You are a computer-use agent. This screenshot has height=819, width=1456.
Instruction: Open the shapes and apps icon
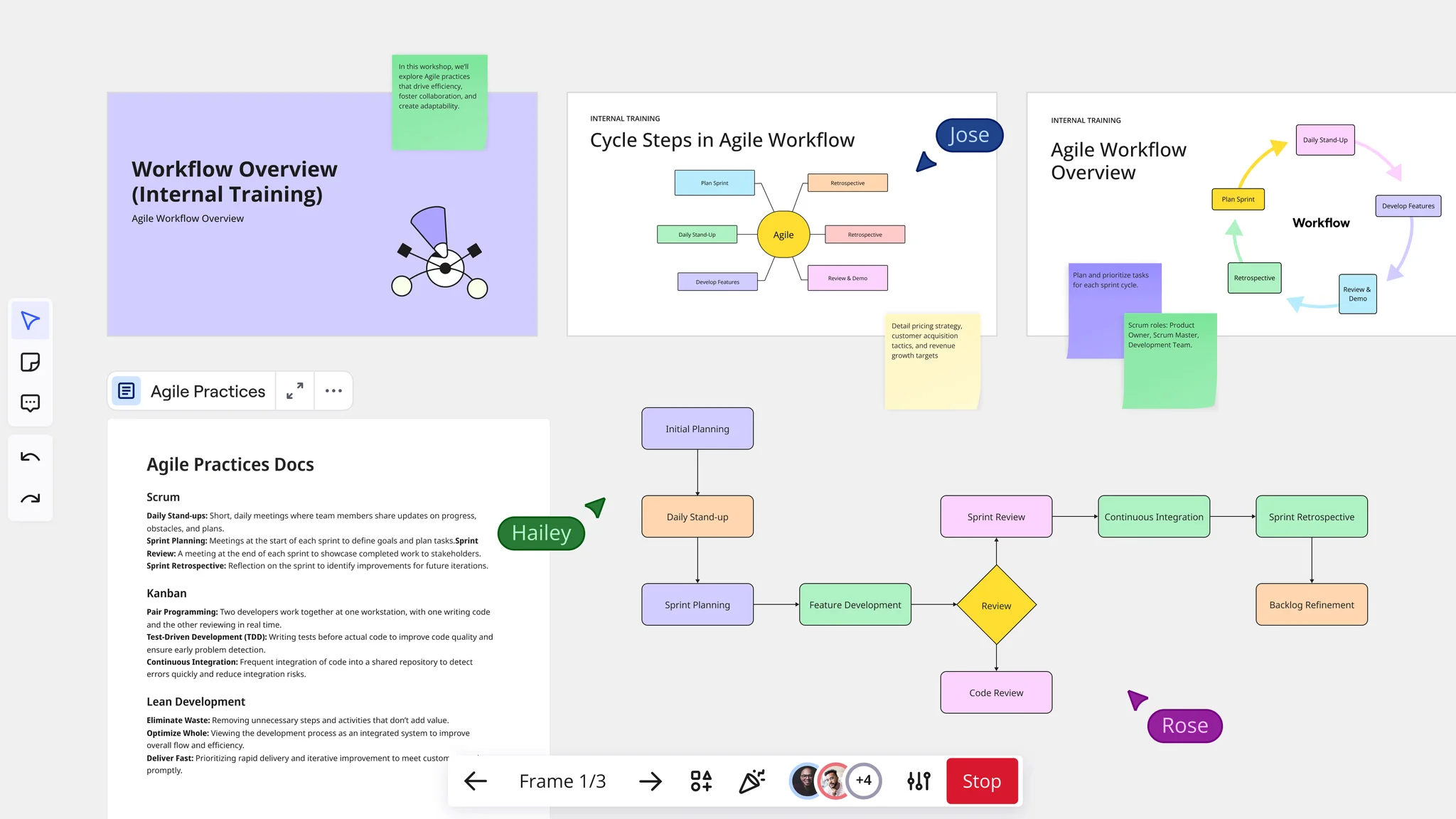pos(701,781)
